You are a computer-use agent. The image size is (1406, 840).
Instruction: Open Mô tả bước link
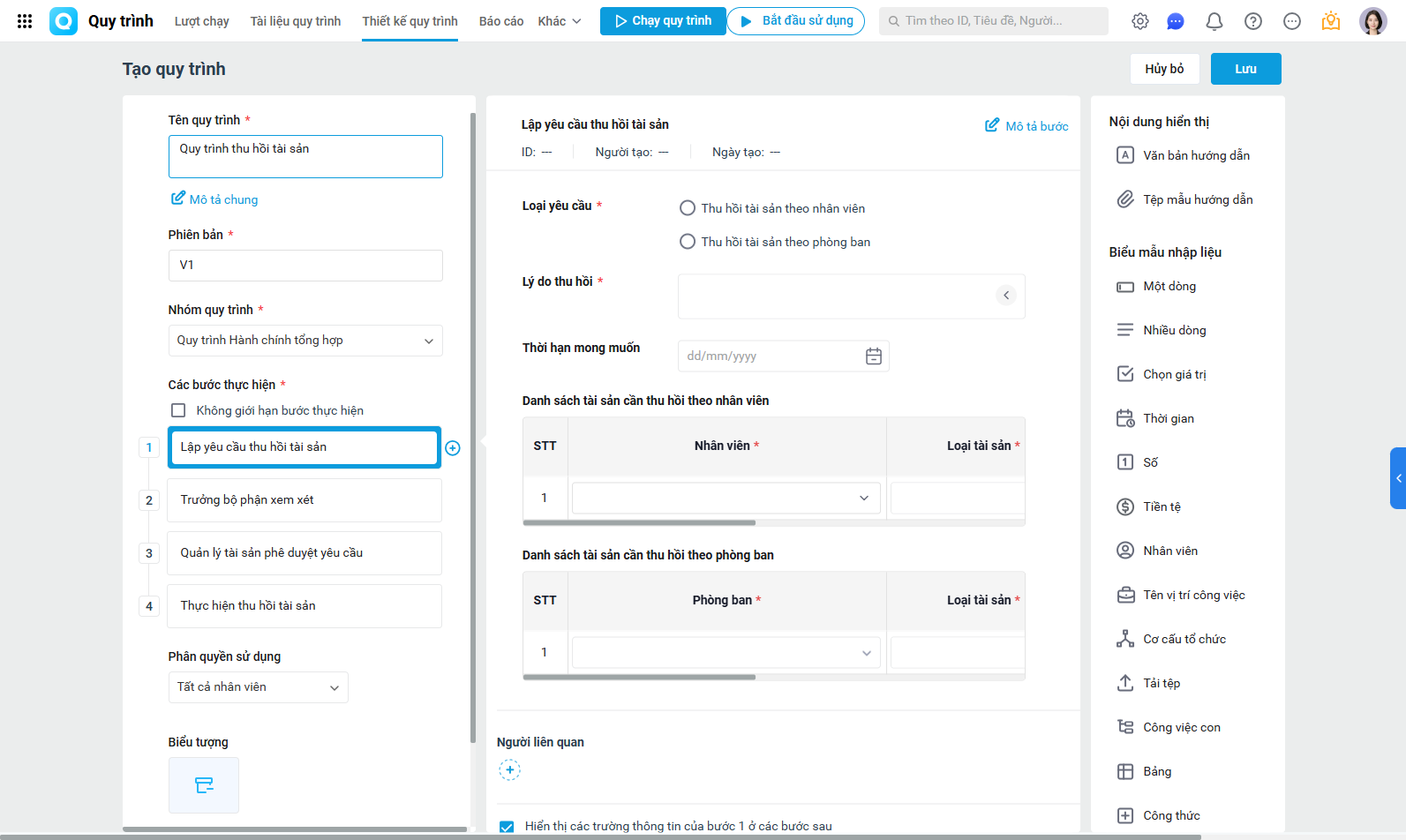coord(1026,126)
